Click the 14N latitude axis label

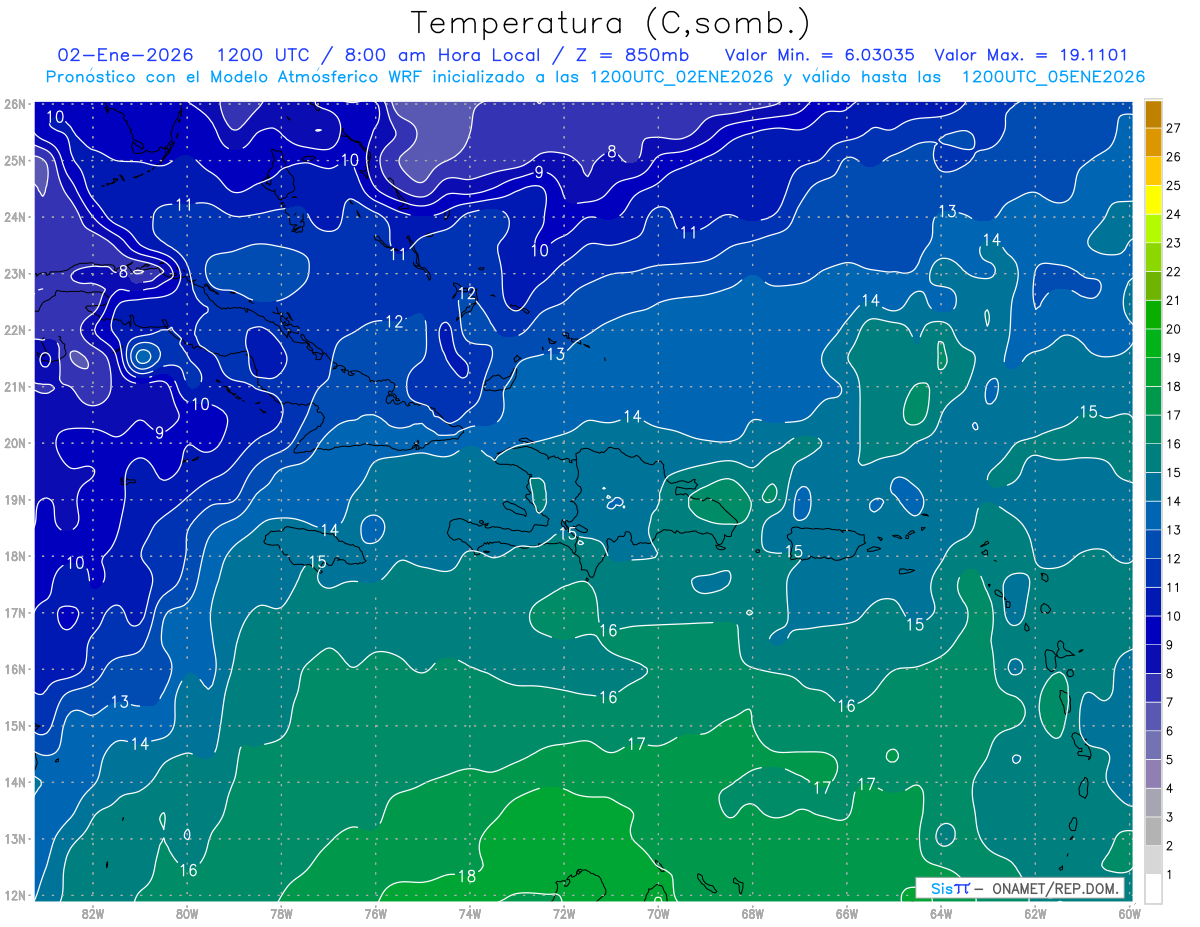pyautogui.click(x=14, y=782)
